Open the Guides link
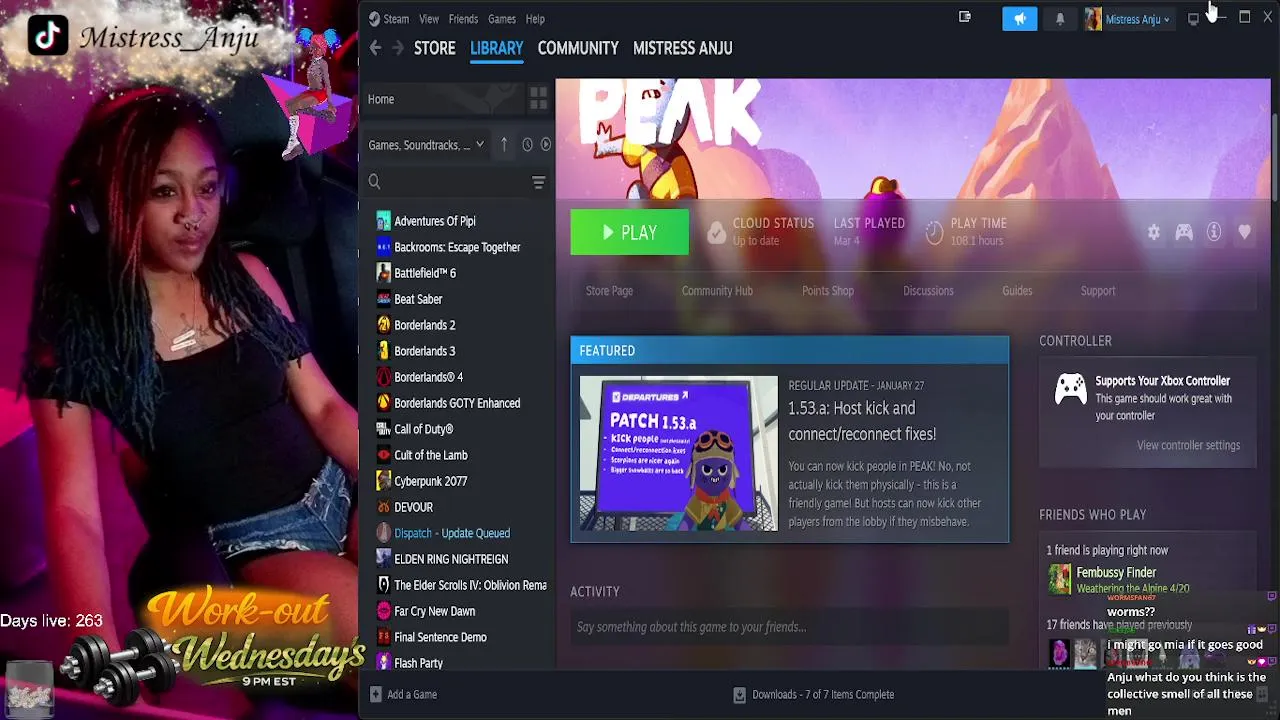Screen dimensions: 1280x720 point(1017,291)
